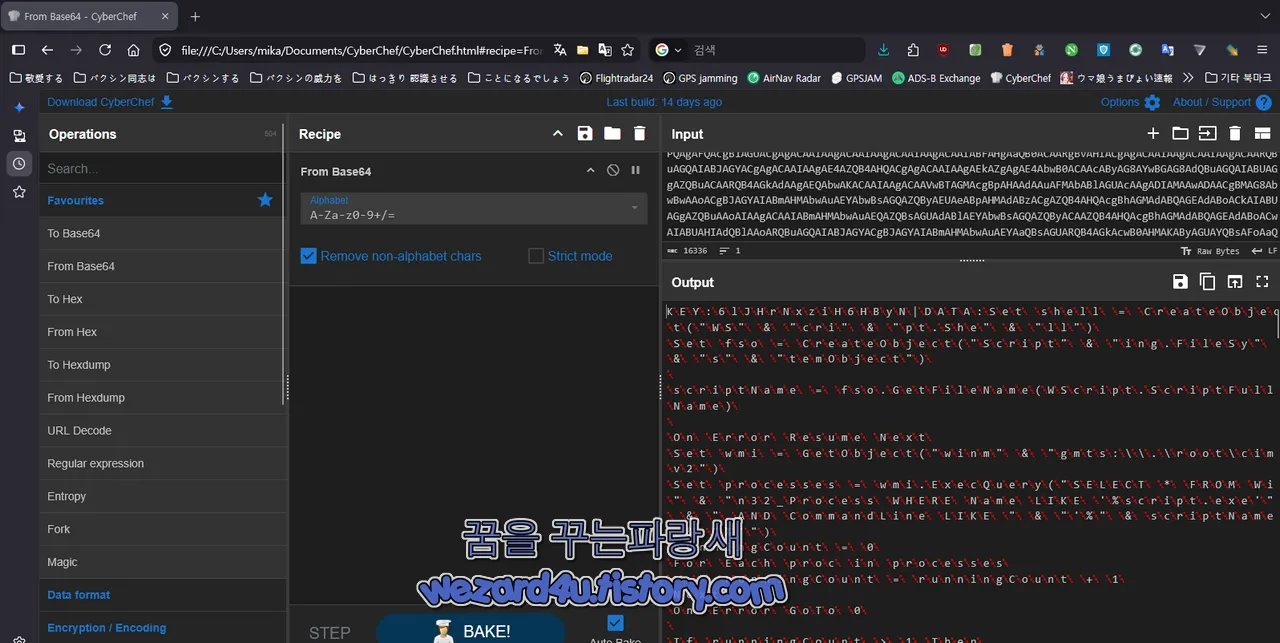The height and width of the screenshot is (643, 1280).
Task: Select From Hex operation
Action: pos(161,332)
